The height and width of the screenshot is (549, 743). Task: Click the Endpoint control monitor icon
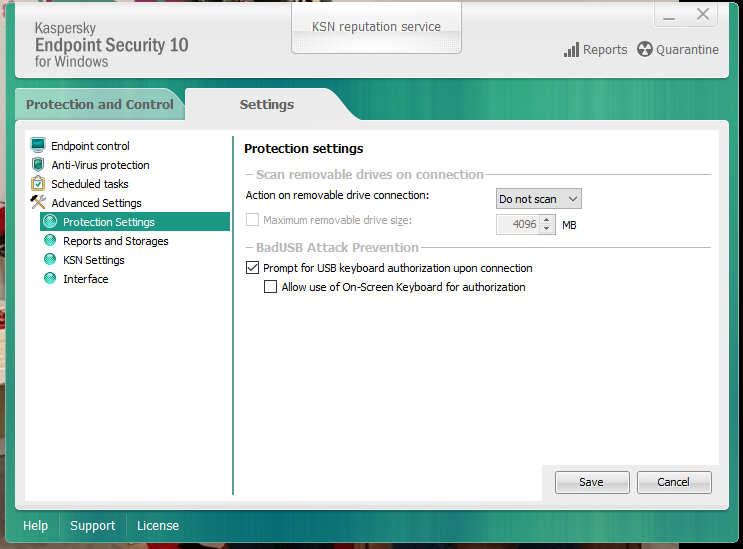coord(38,145)
